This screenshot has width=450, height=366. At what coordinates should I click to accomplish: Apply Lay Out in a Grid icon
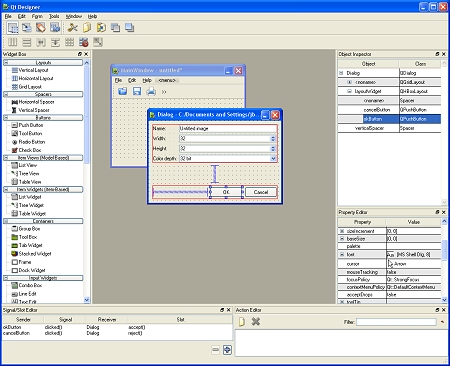tap(69, 42)
